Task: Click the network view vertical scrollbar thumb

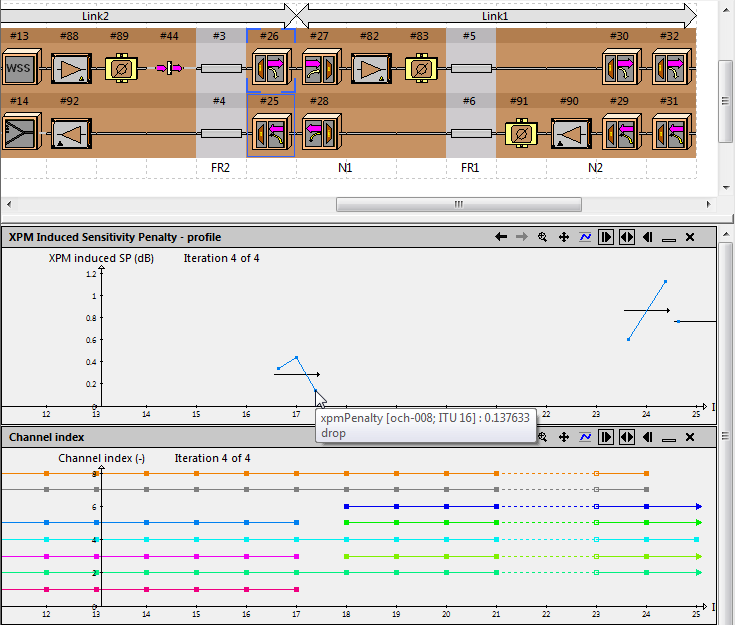Action: point(725,101)
